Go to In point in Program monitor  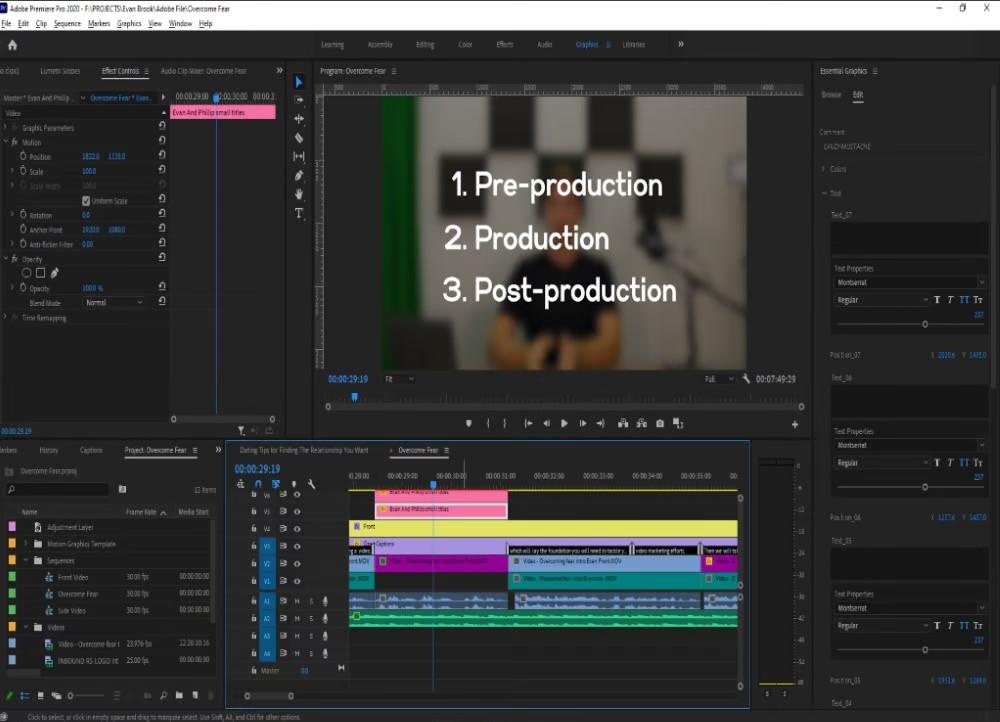[528, 424]
